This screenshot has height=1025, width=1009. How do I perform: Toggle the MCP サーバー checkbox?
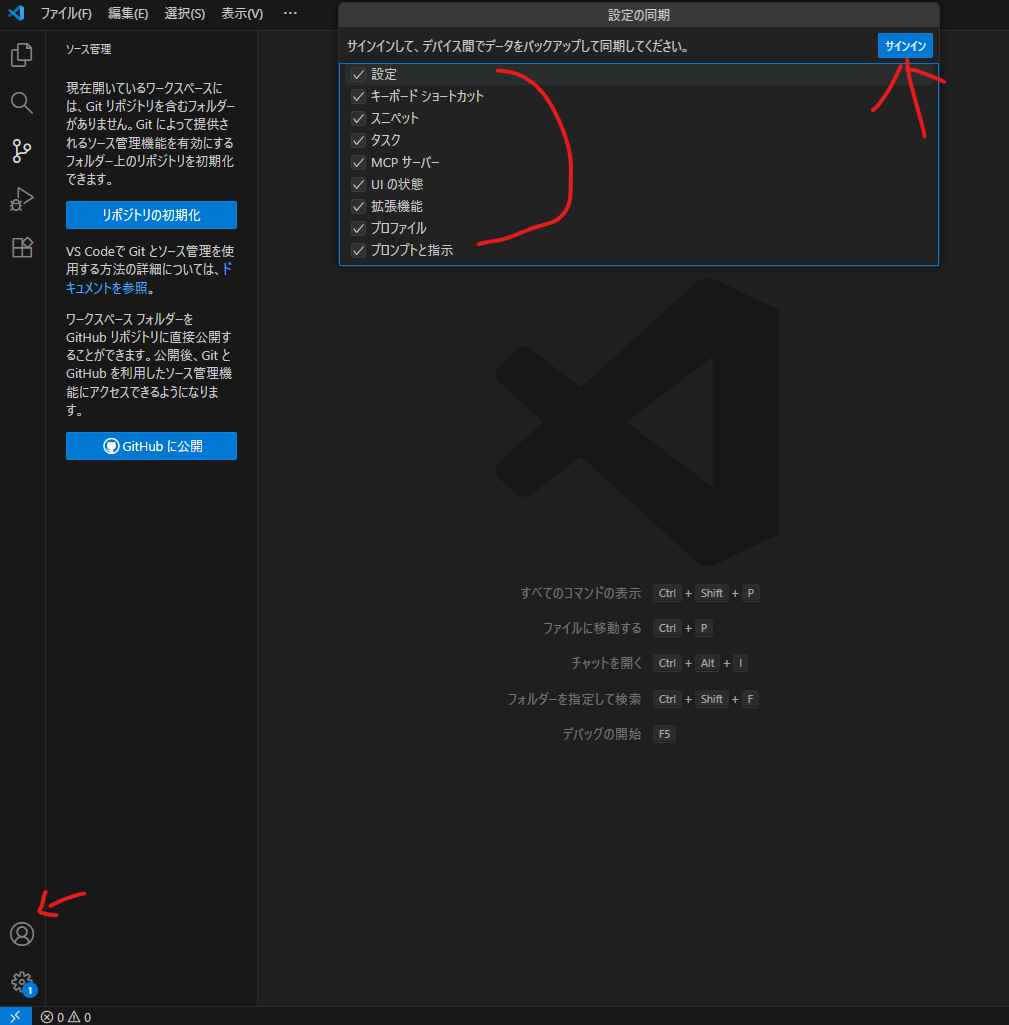coord(358,163)
